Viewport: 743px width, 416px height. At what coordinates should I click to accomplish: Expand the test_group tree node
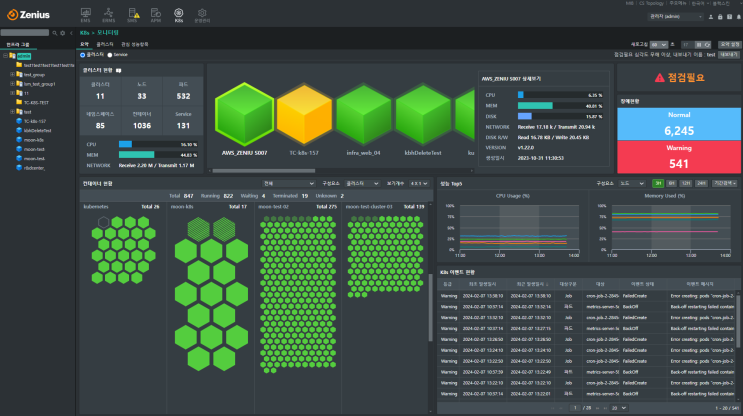[x=10, y=74]
